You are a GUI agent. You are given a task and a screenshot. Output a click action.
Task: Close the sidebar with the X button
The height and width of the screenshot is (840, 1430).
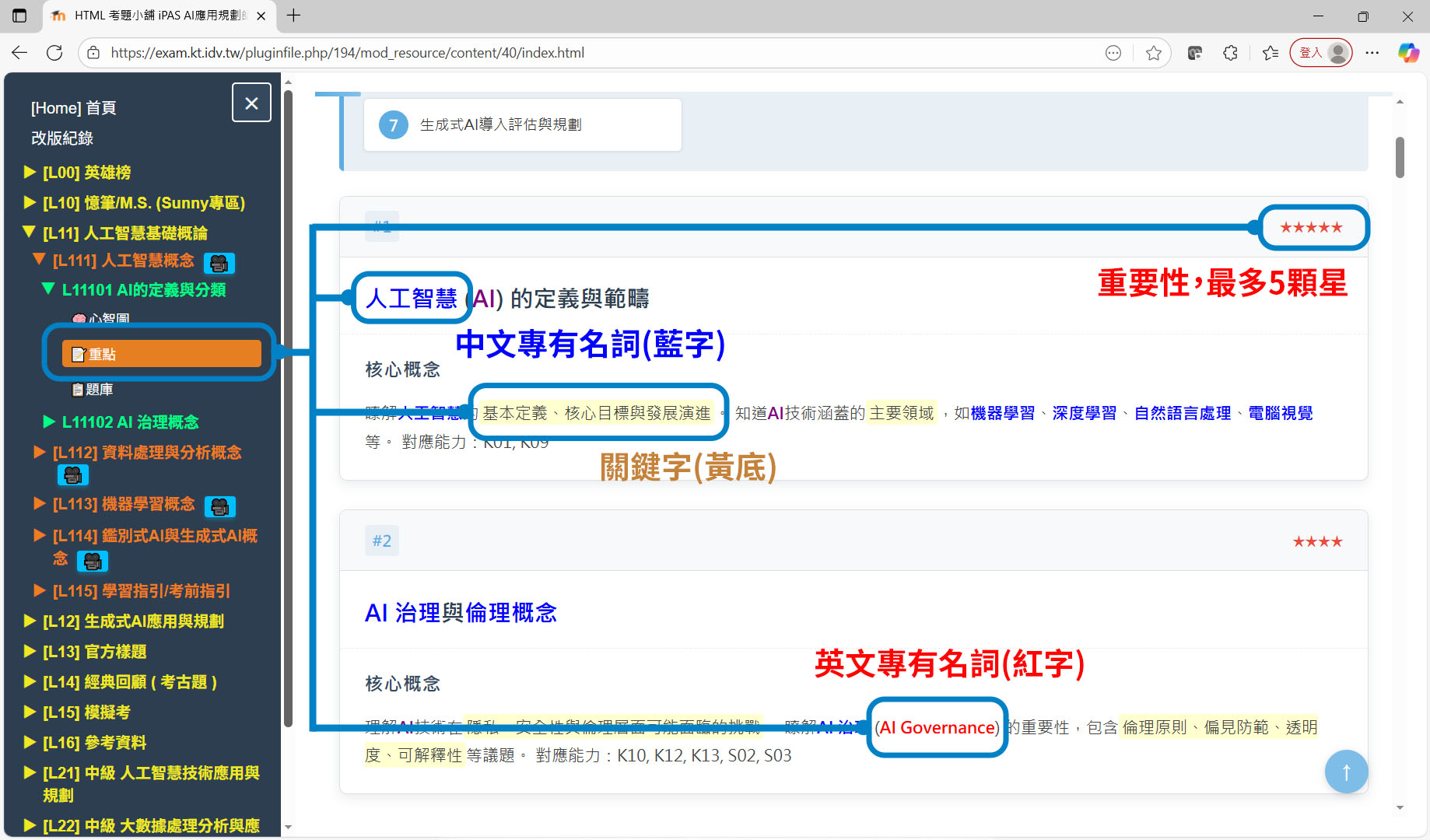click(x=251, y=103)
